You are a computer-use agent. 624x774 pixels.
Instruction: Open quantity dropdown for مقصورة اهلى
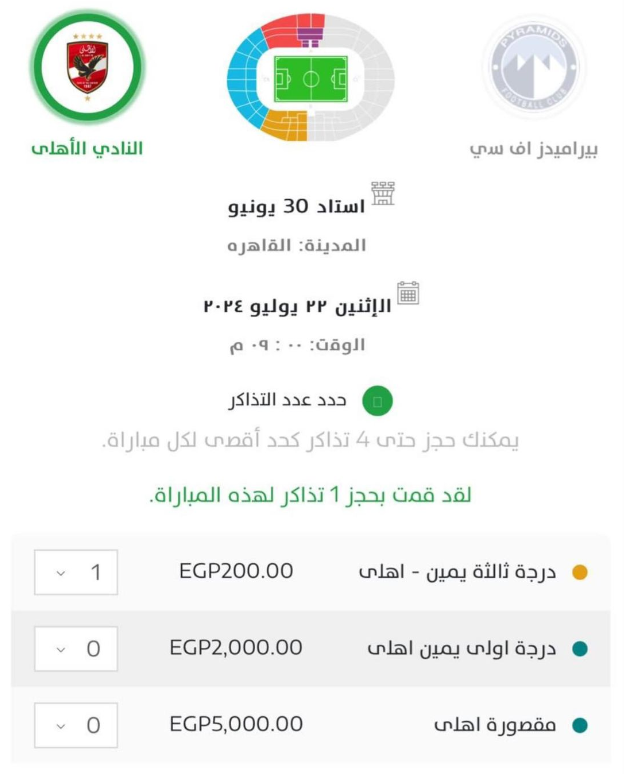point(76,725)
